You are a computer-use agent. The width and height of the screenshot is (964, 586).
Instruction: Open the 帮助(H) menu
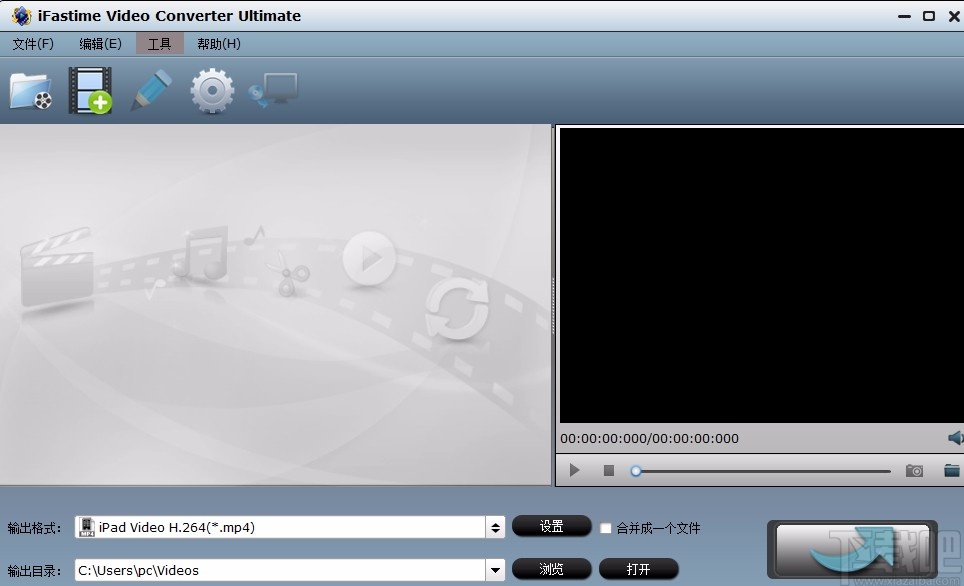[x=216, y=43]
